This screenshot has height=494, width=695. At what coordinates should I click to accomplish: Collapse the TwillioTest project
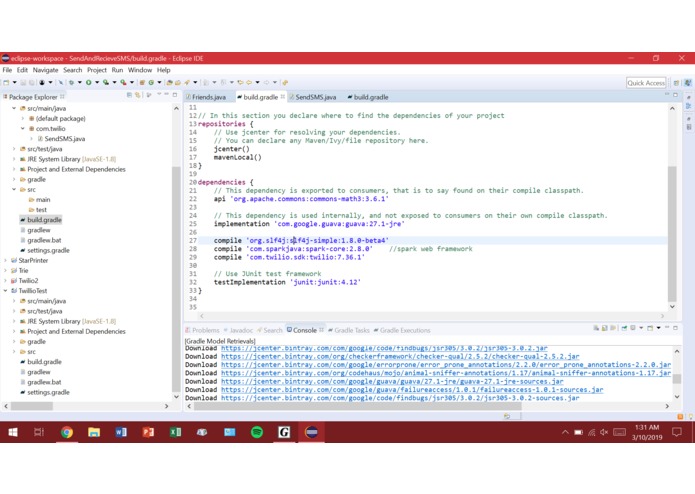[x=6, y=291]
